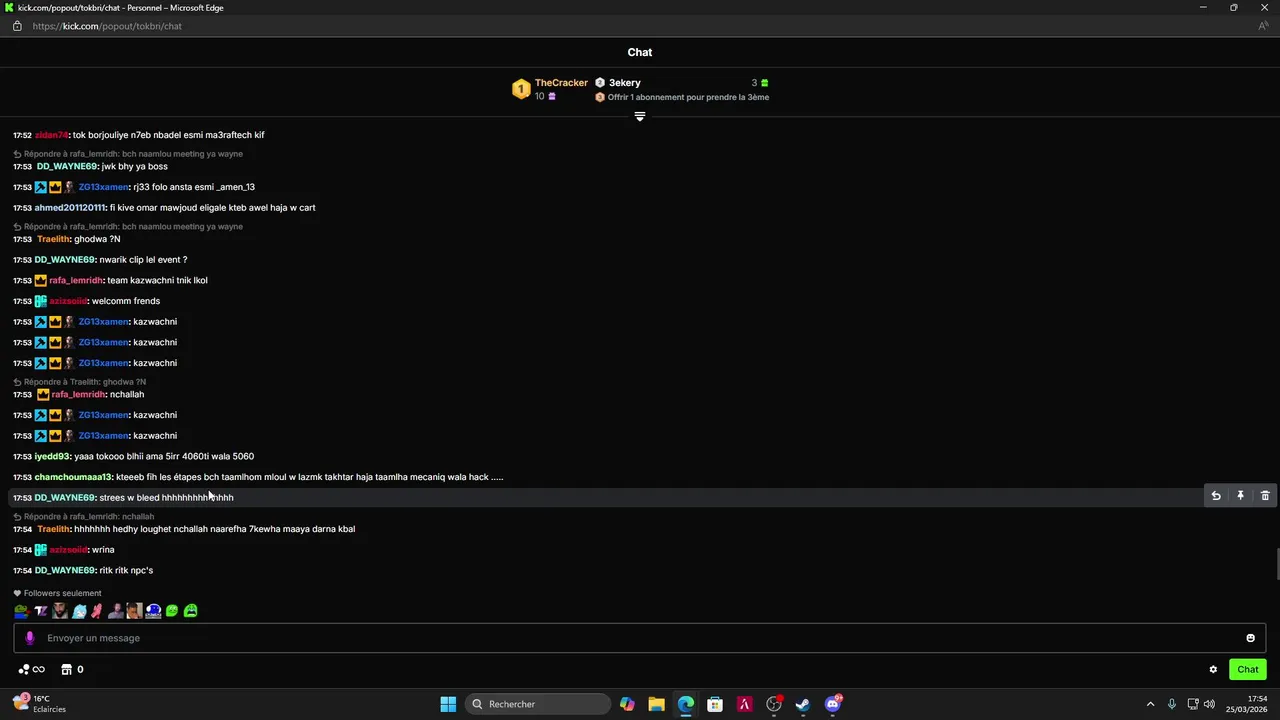Click the taskbar volume speaker icon
The width and height of the screenshot is (1280, 720).
(1209, 704)
